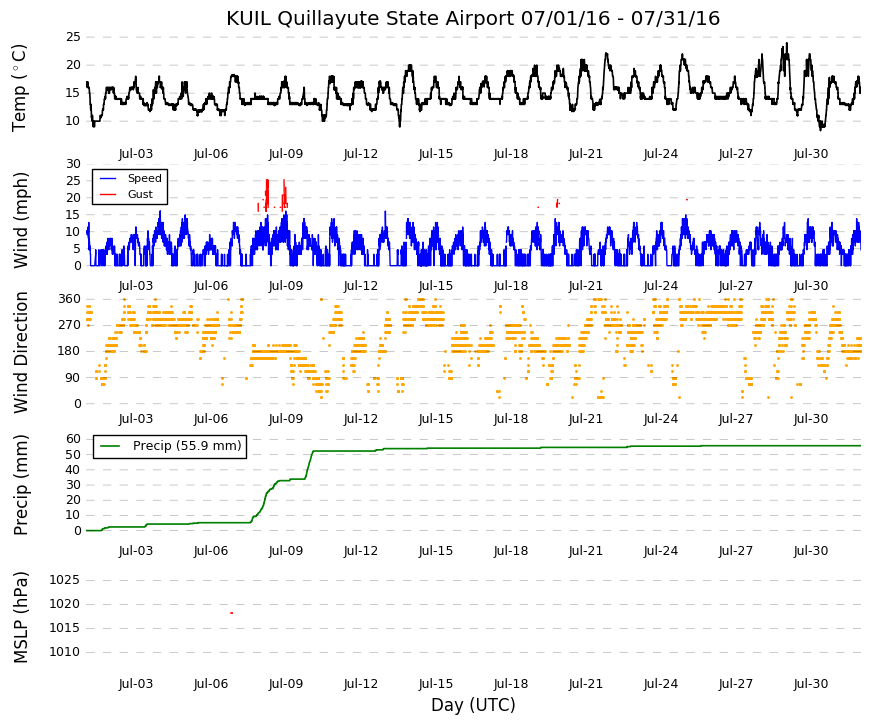Click the 1025 tick label on MSLP axis

click(x=64, y=580)
